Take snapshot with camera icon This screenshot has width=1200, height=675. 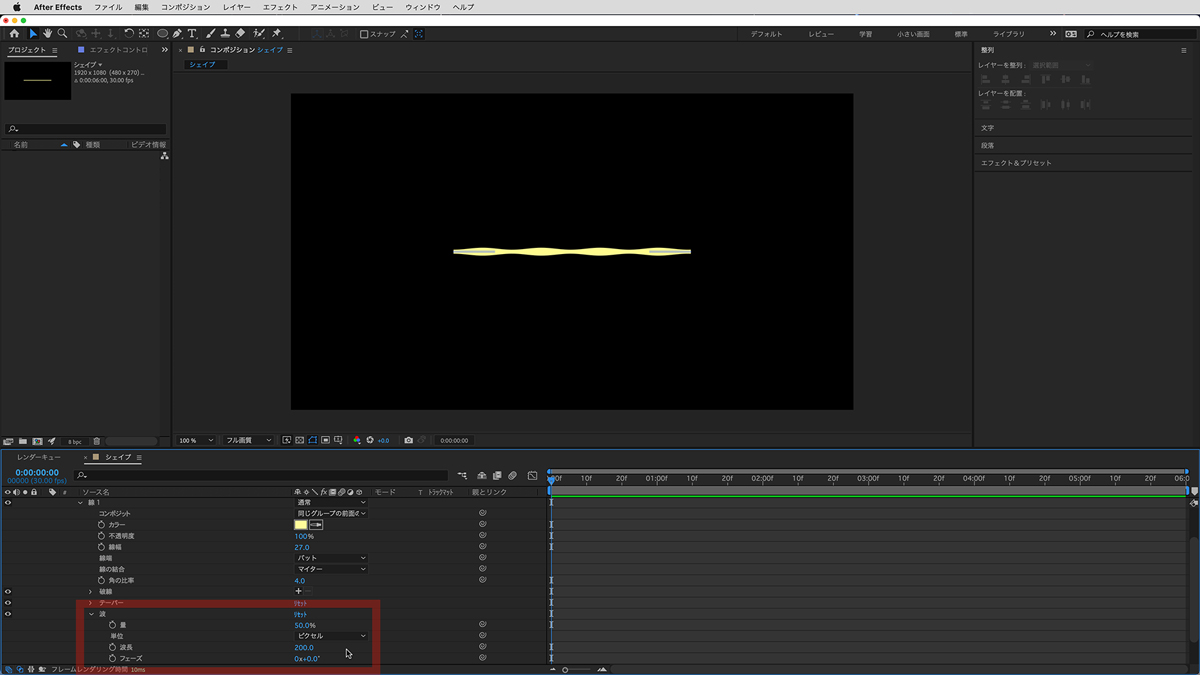[x=408, y=440]
